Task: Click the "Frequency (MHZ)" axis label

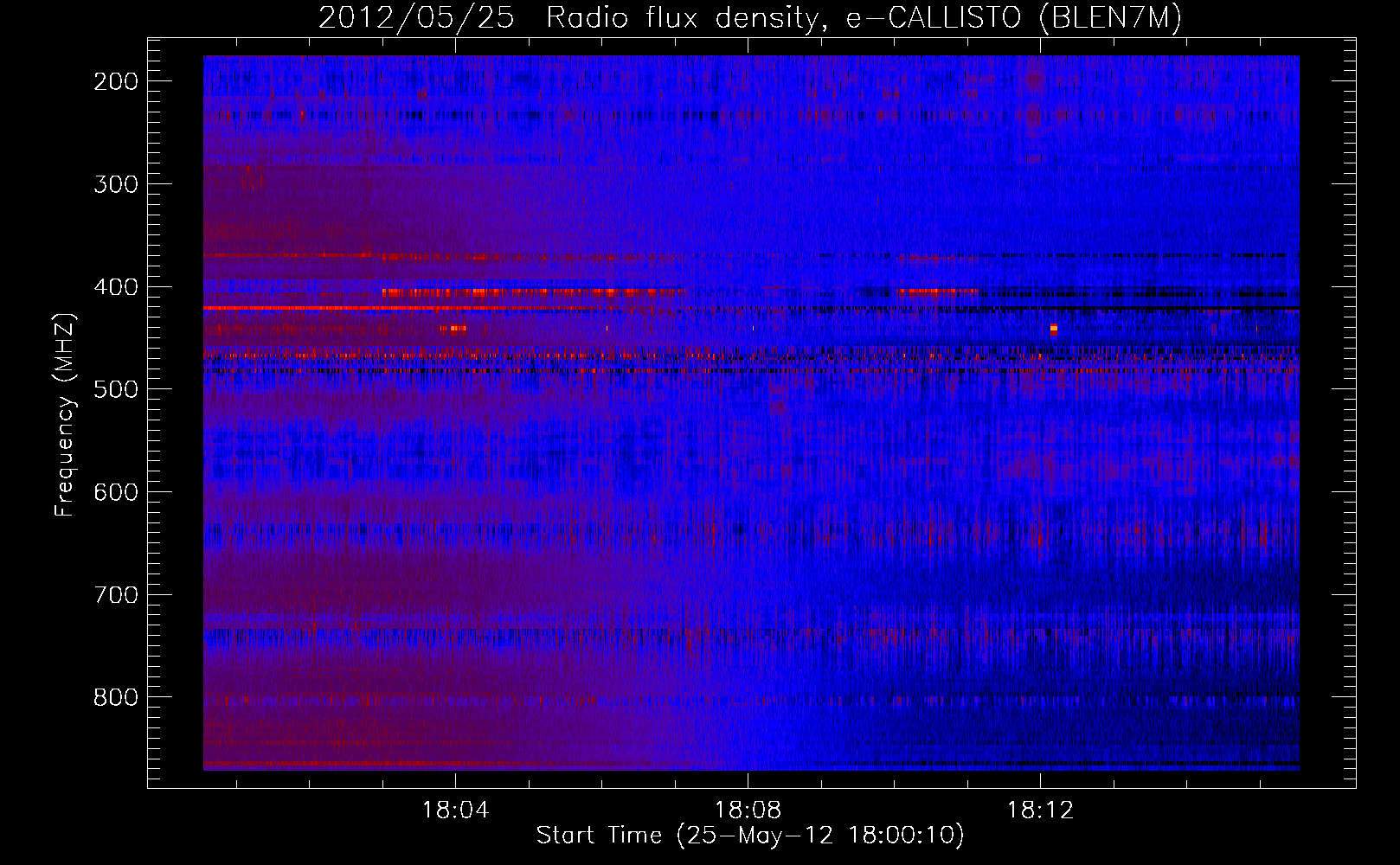Action: point(65,414)
